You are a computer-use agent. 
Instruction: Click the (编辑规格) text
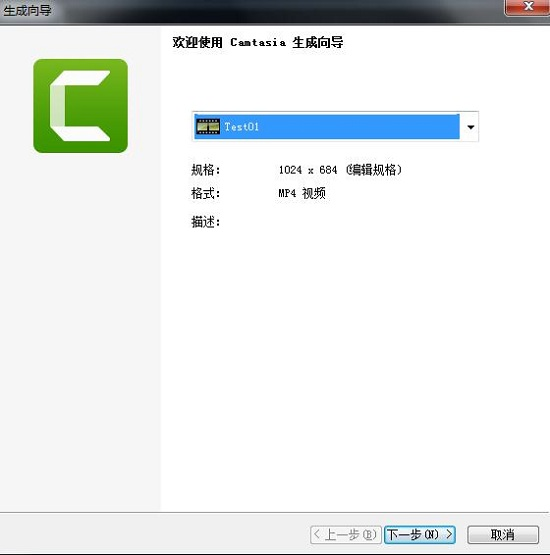374,170
